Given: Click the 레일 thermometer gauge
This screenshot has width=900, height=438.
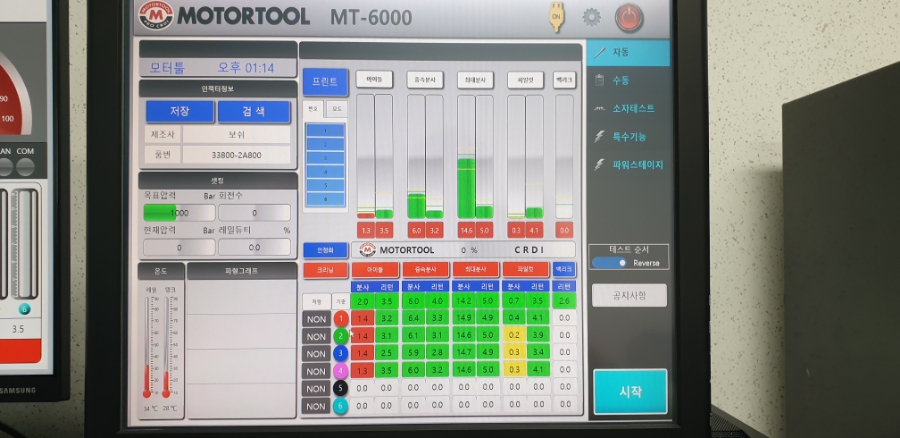Looking at the screenshot, I should click(148, 347).
